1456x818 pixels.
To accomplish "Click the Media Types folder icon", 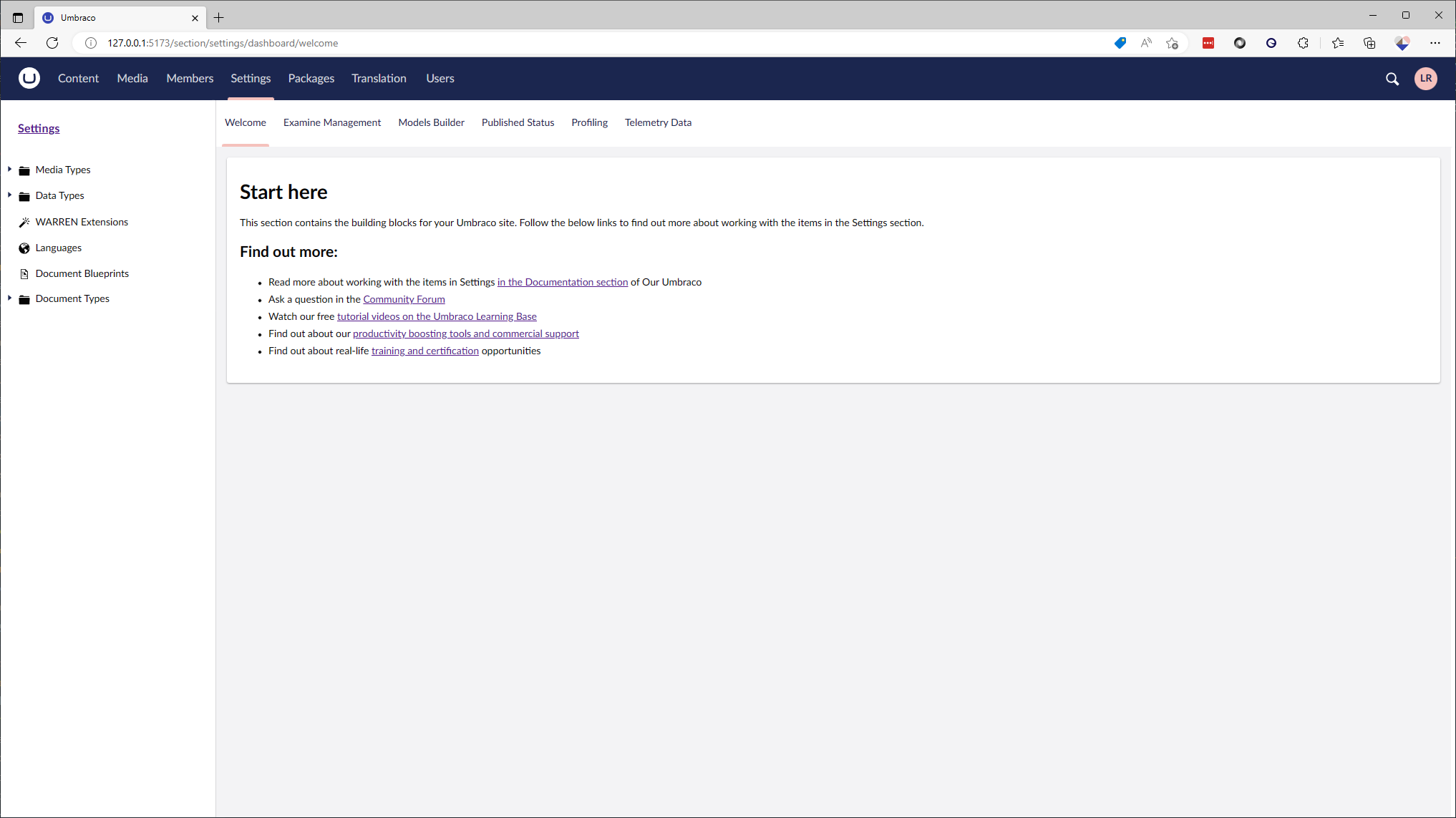I will click(24, 170).
